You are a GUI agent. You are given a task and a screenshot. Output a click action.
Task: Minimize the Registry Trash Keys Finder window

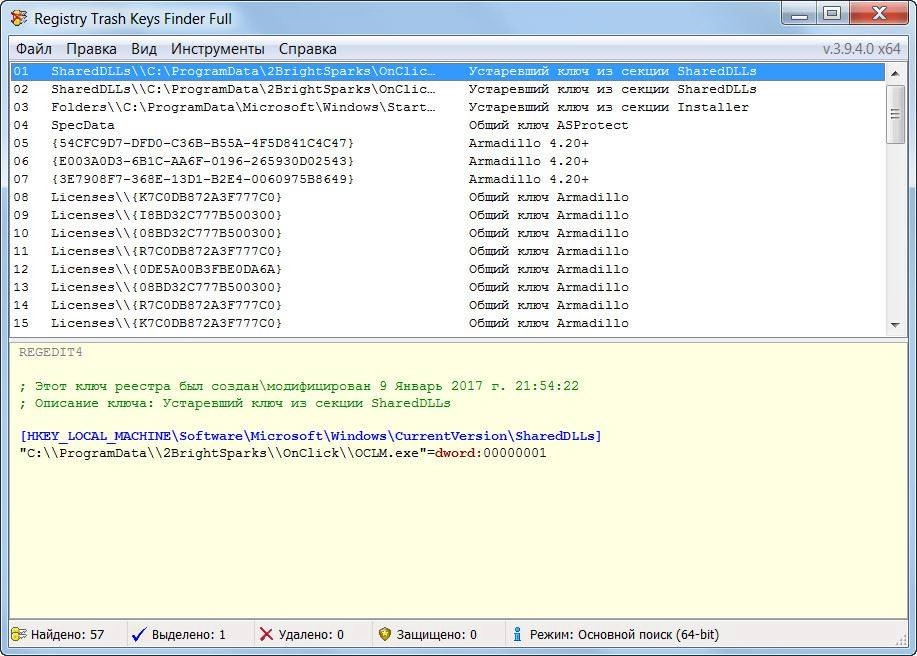[799, 14]
